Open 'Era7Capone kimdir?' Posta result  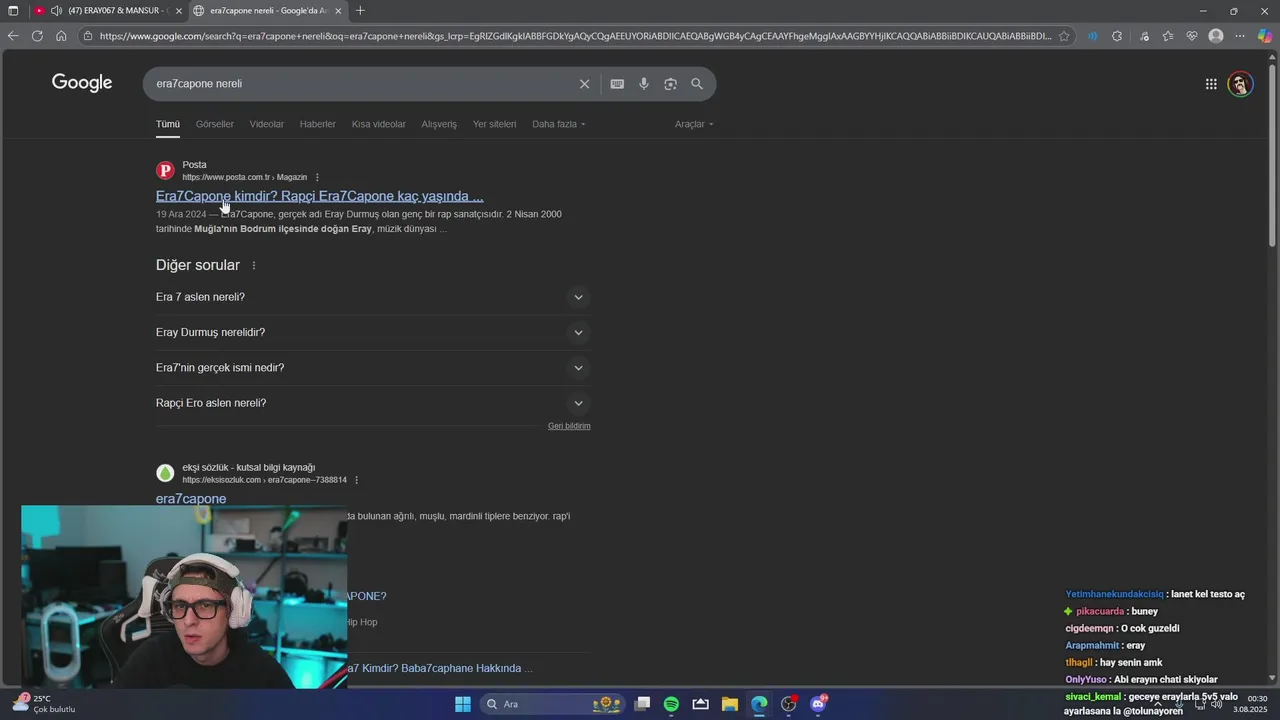tap(319, 196)
